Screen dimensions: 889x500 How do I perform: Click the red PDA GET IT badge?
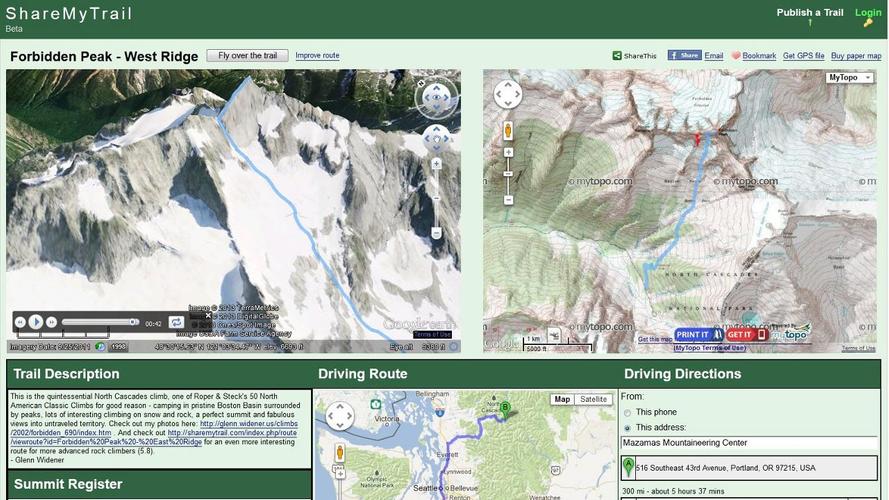click(x=745, y=335)
